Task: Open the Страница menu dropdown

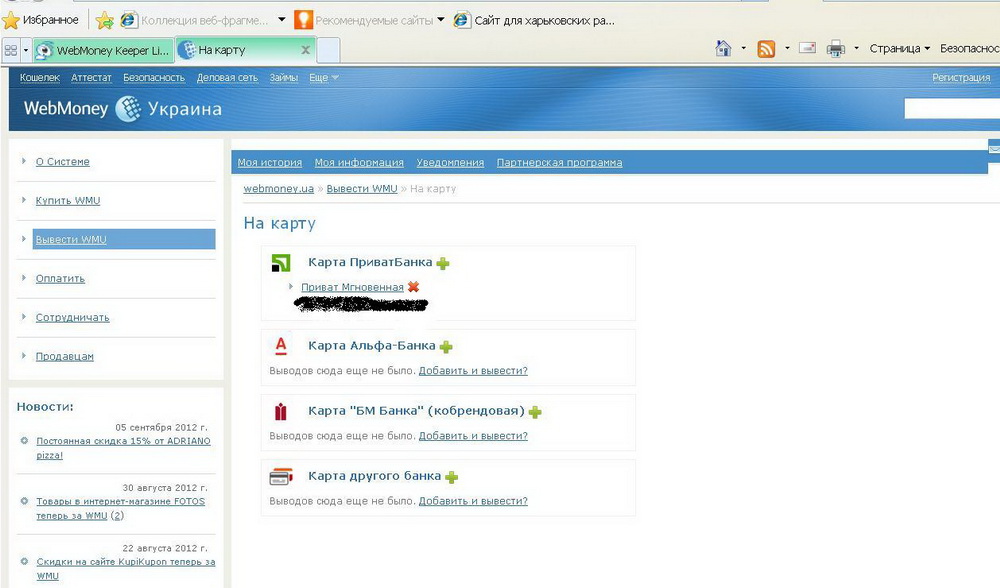Action: click(x=900, y=48)
